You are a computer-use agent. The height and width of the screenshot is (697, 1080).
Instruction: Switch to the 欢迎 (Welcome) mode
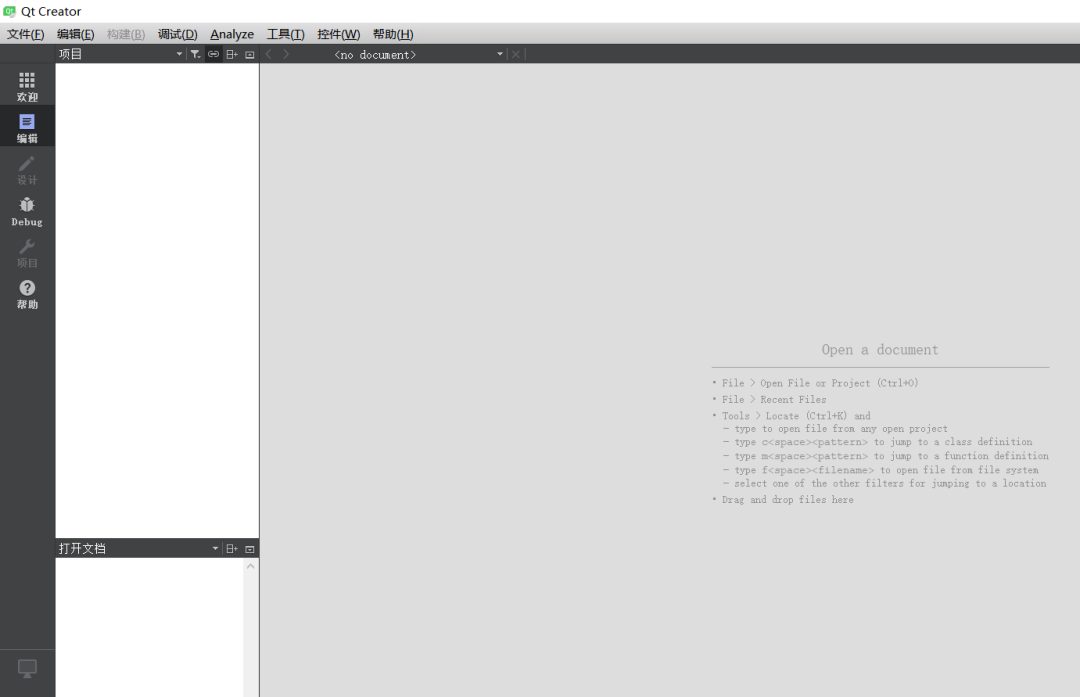click(27, 86)
